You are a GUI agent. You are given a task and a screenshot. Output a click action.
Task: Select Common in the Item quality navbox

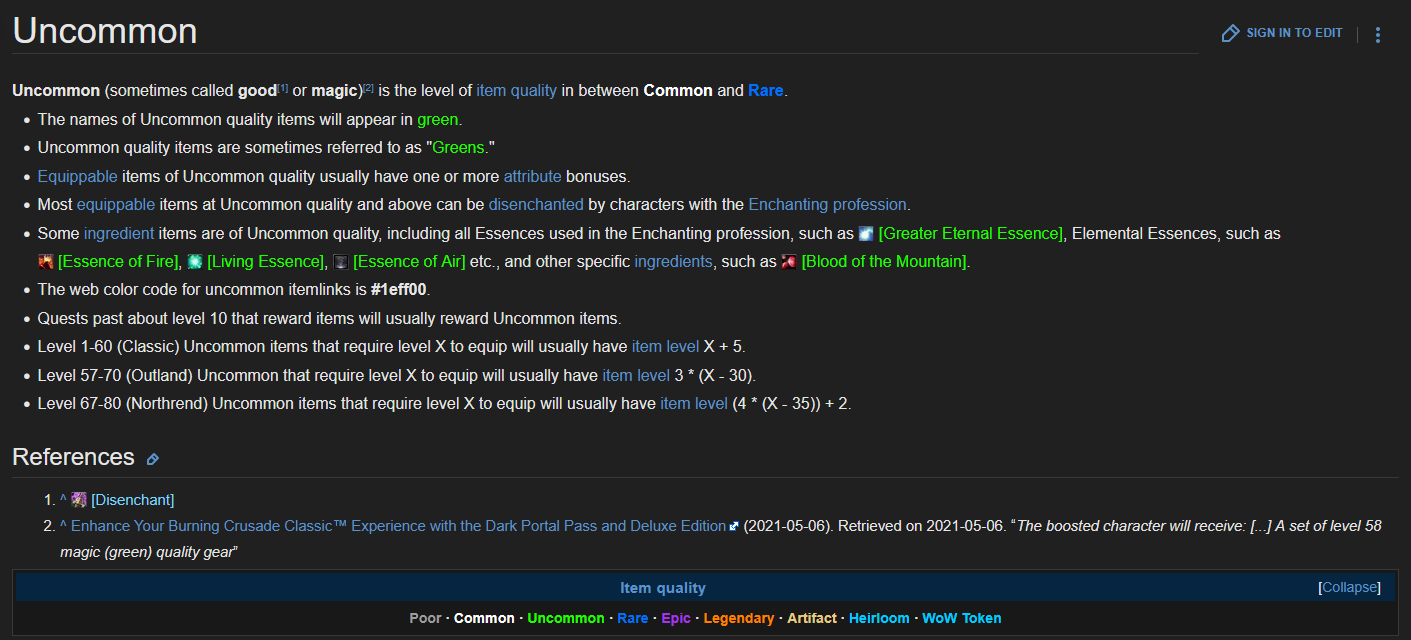(484, 618)
